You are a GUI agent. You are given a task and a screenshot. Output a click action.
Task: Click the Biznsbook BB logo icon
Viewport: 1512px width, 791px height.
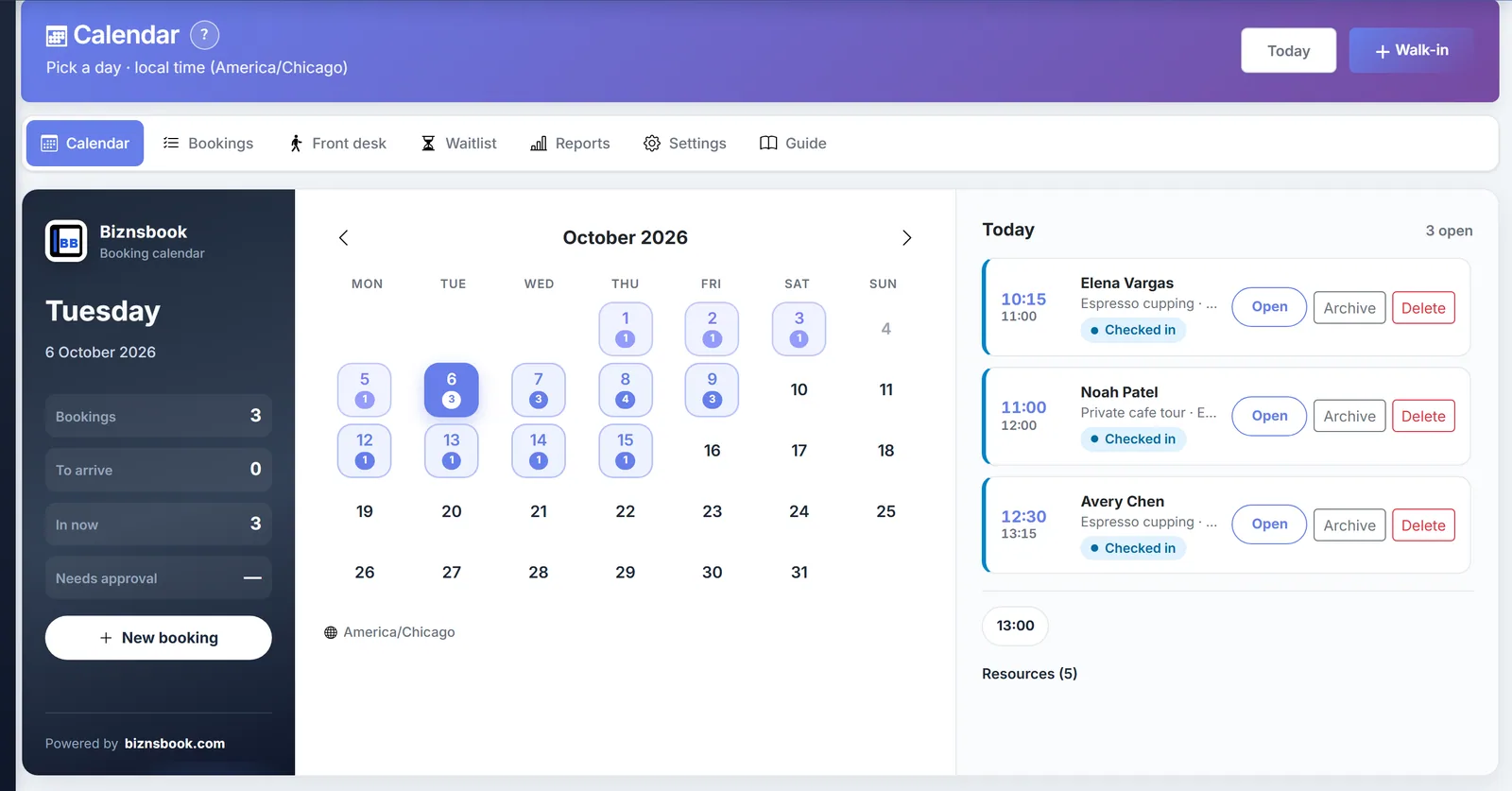(x=66, y=241)
